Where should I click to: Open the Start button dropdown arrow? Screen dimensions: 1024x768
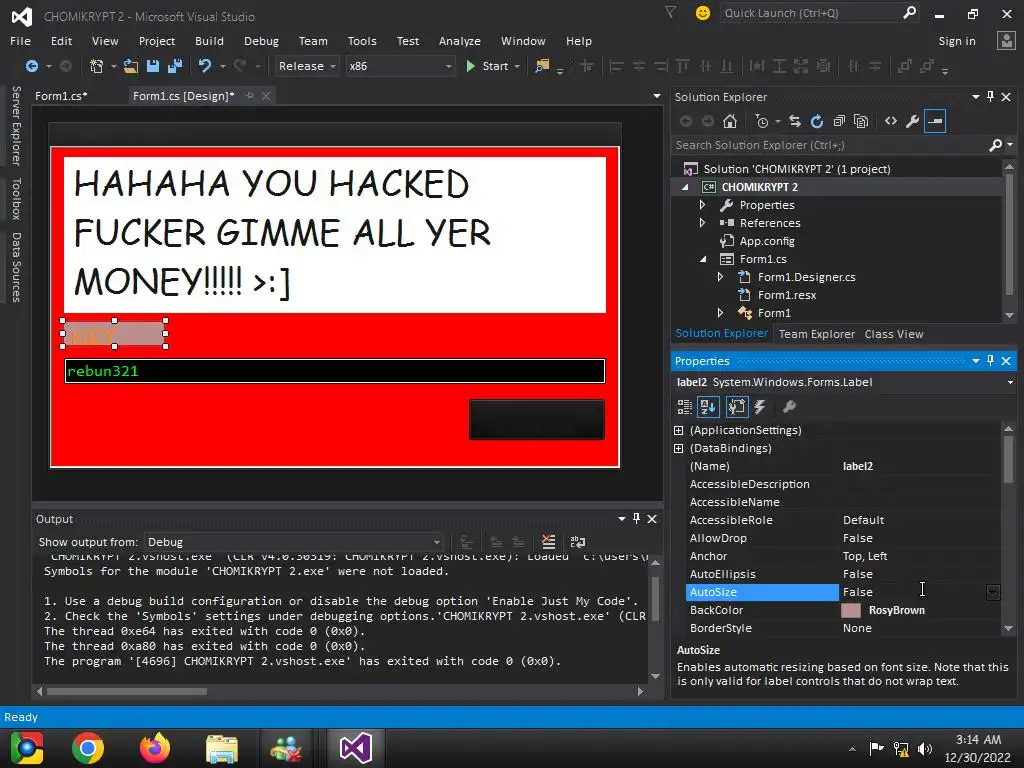(x=517, y=66)
